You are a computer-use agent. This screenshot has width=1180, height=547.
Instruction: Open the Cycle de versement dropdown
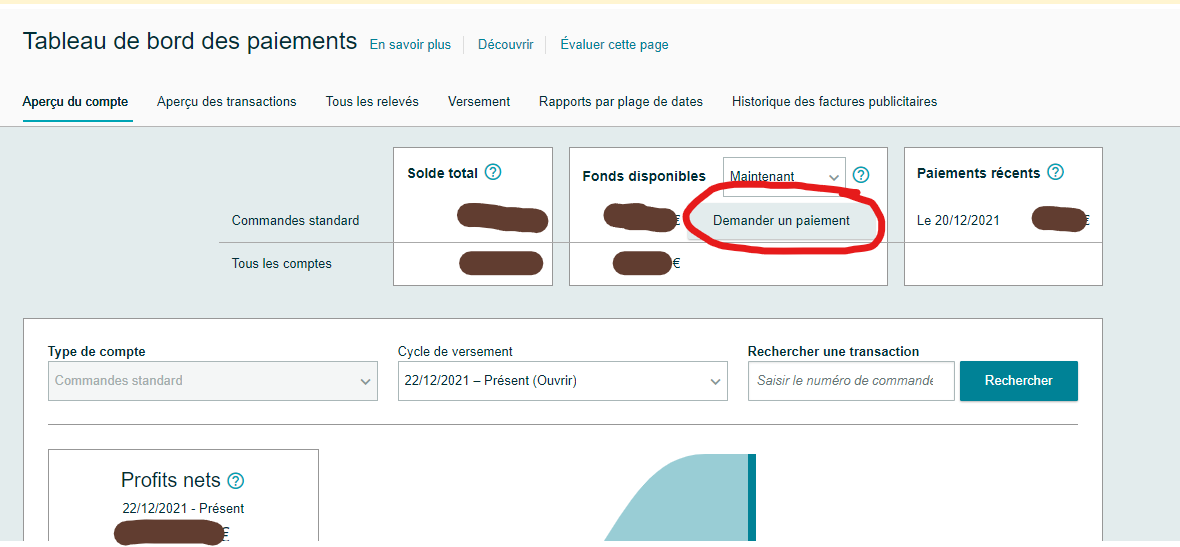(x=562, y=381)
